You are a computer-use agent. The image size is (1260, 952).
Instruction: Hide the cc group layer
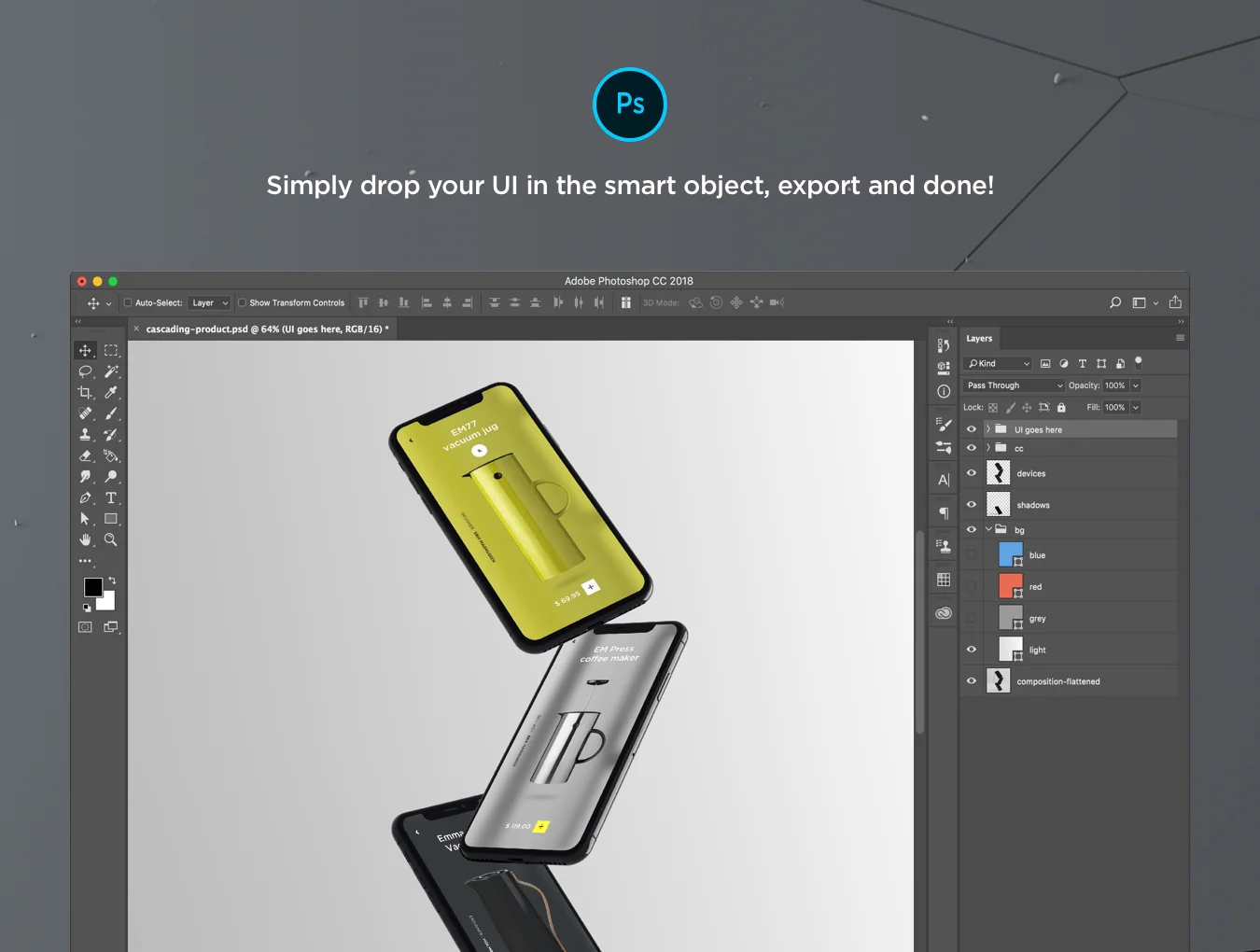(x=971, y=448)
